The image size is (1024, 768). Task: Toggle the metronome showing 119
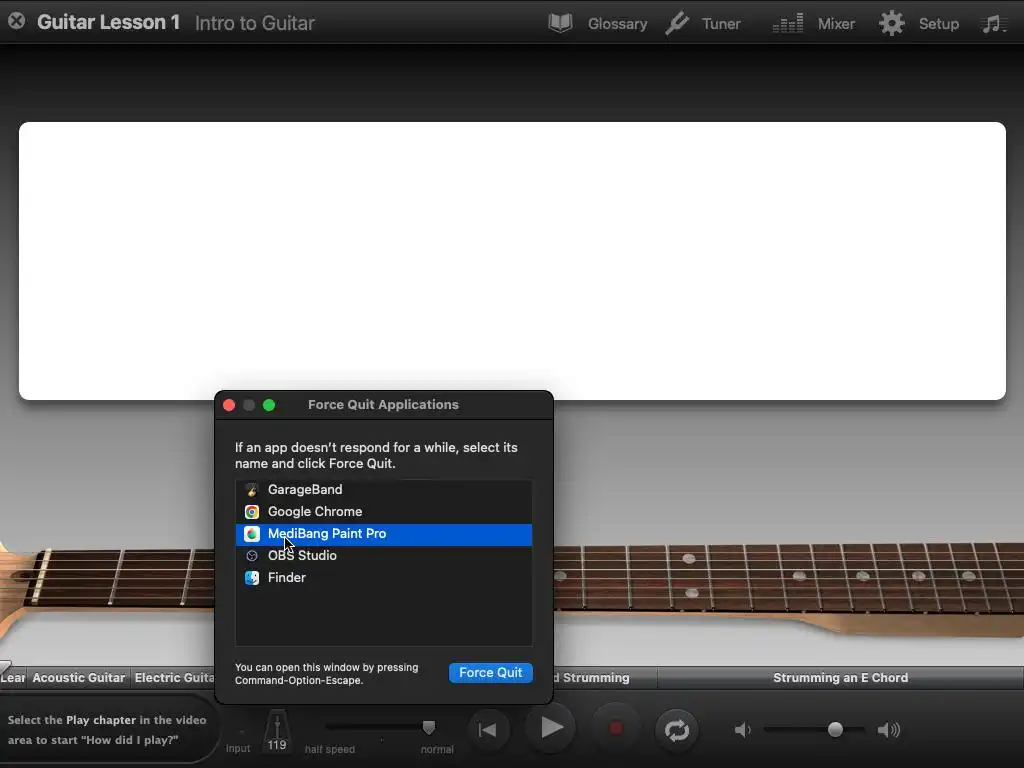(277, 731)
